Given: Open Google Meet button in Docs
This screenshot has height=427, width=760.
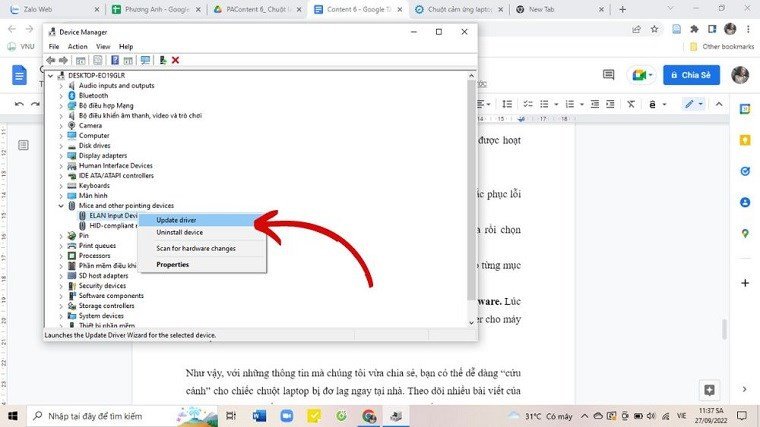Looking at the screenshot, I should point(640,76).
